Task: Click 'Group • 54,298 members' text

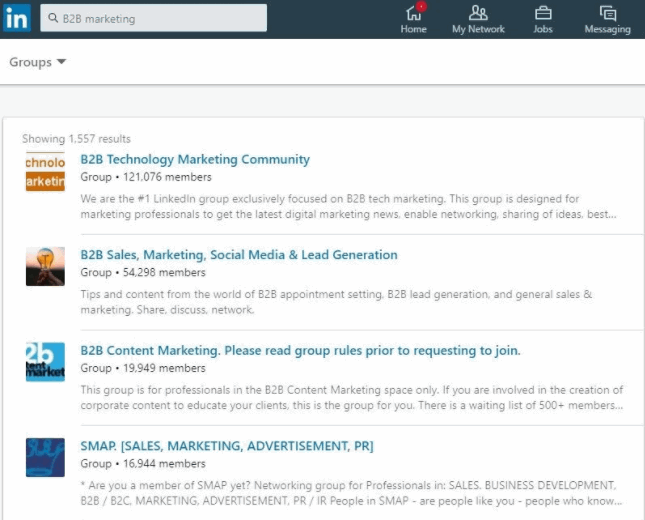Action: click(x=143, y=272)
